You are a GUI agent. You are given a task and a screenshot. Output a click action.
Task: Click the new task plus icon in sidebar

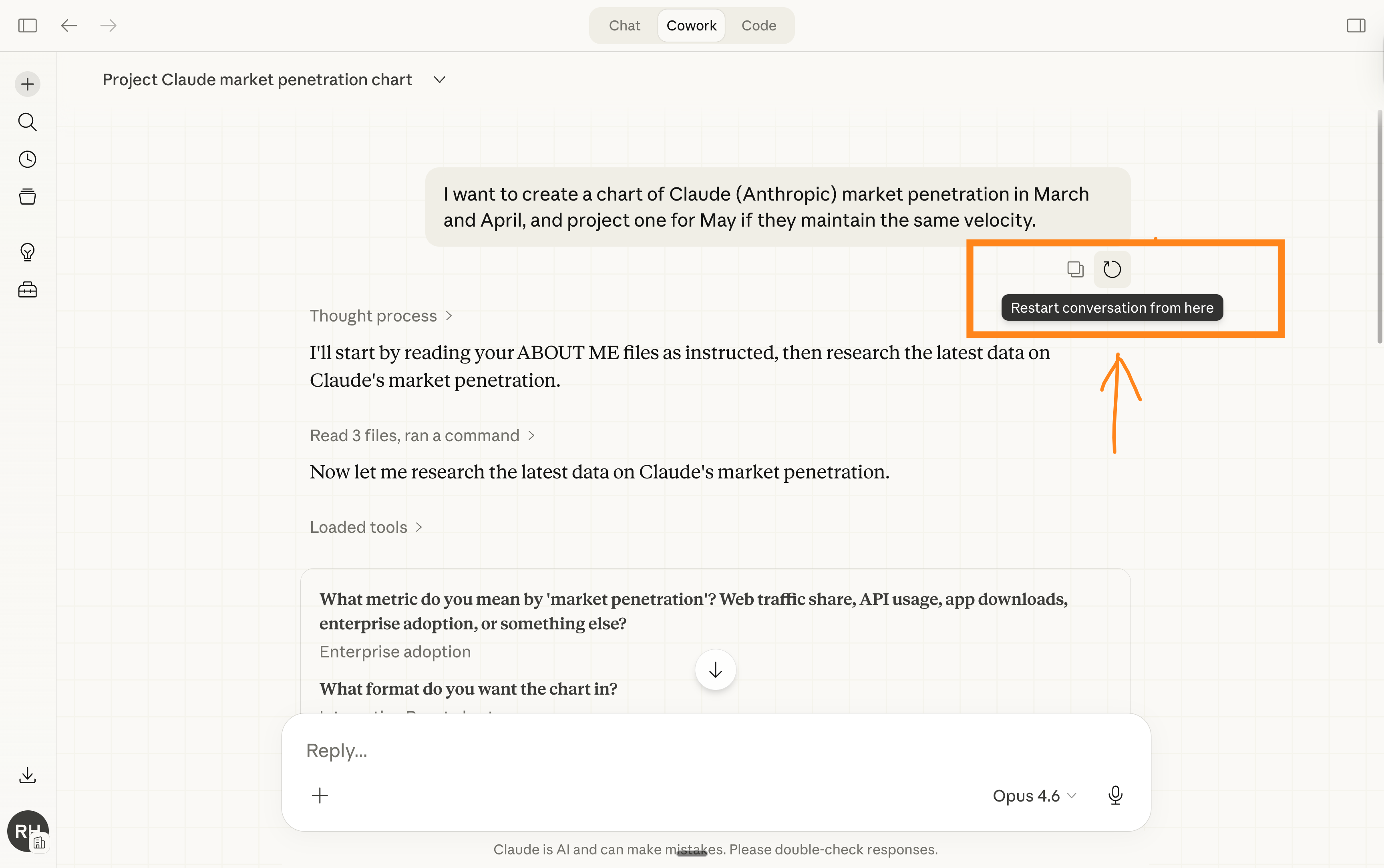pyautogui.click(x=28, y=84)
